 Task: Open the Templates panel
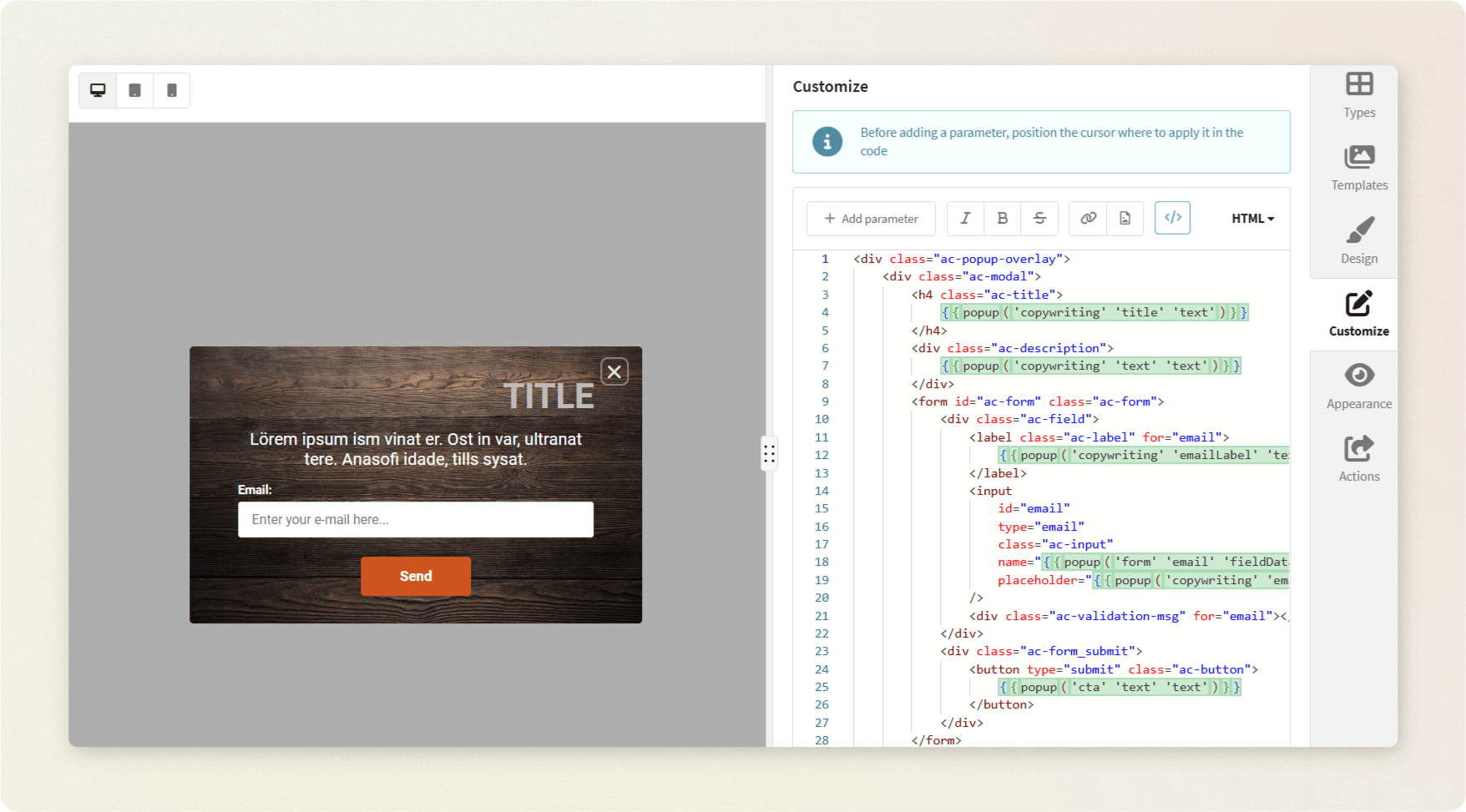(1358, 168)
